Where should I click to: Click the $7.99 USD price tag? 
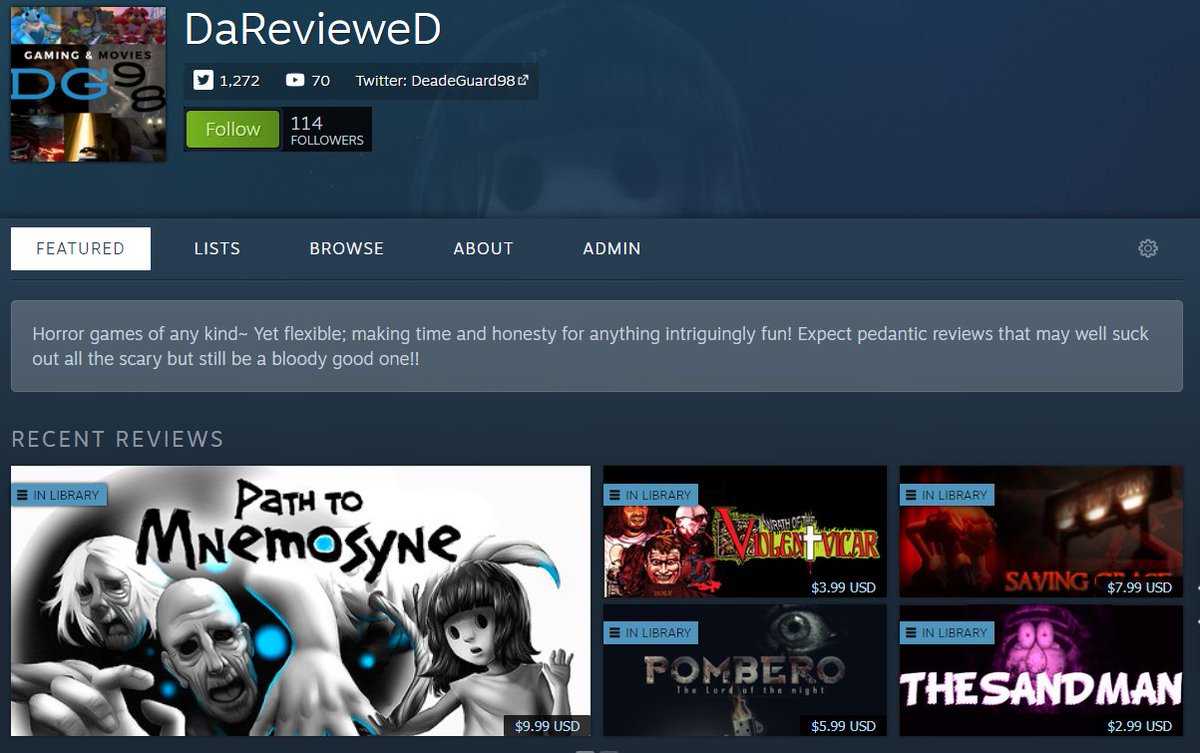[x=1139, y=587]
